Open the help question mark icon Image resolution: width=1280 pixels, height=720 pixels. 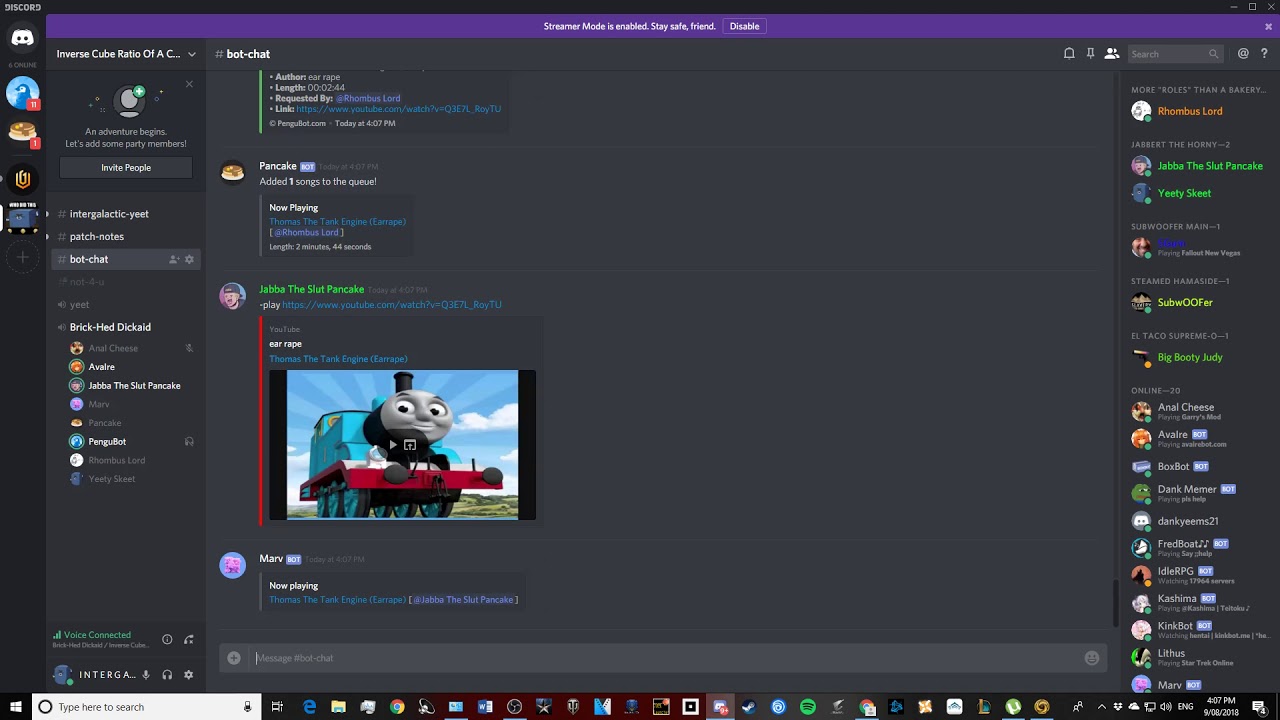coord(1264,54)
